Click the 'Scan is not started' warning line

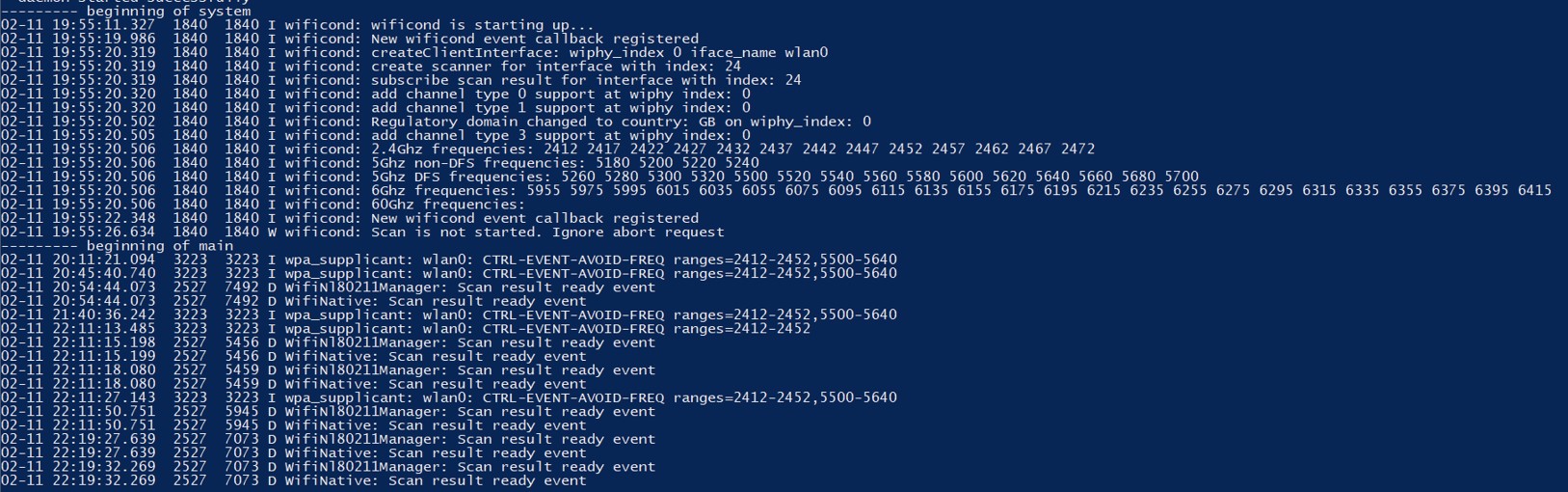pos(362,232)
